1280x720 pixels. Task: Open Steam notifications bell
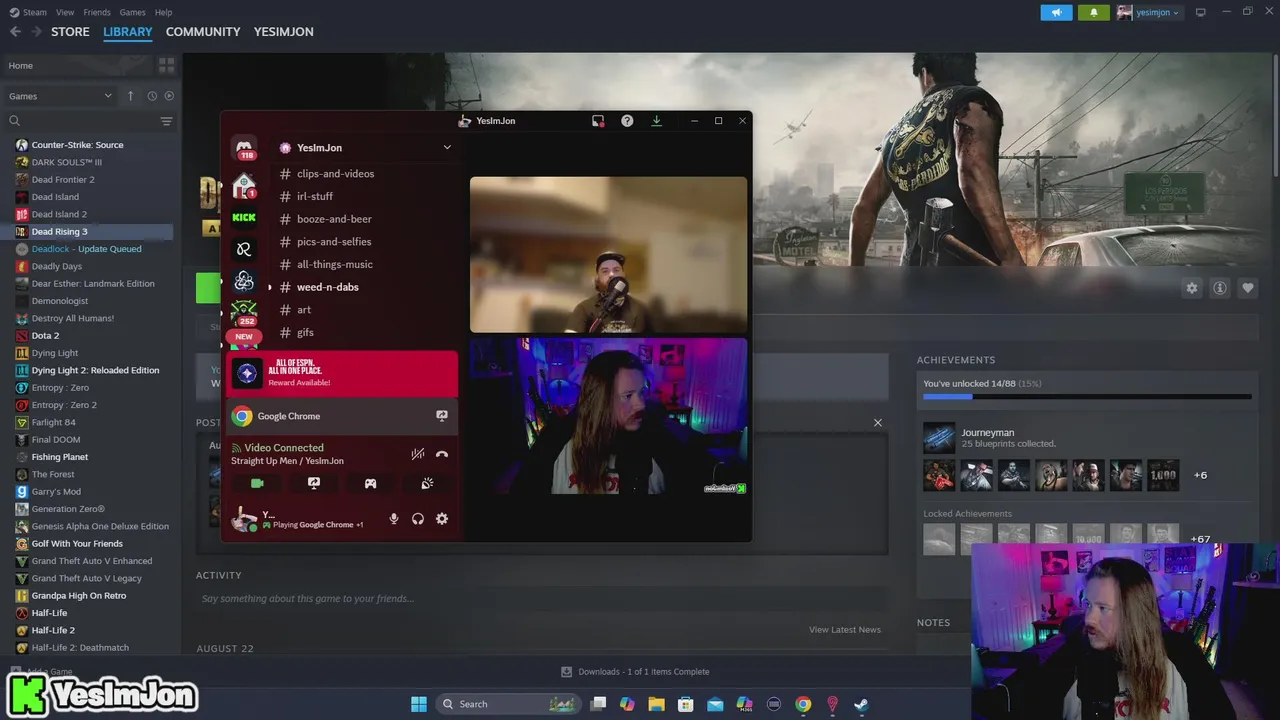[1093, 12]
